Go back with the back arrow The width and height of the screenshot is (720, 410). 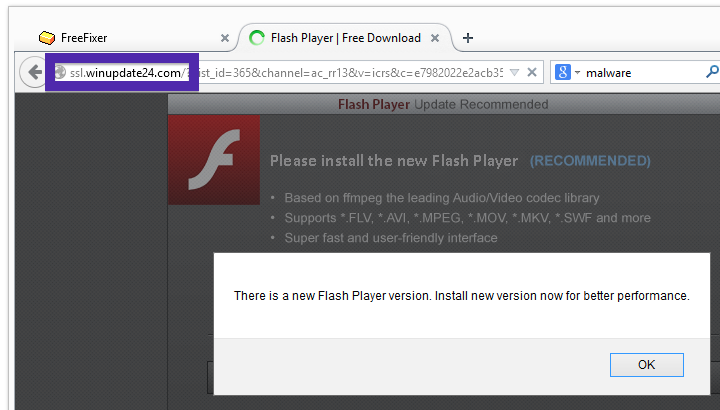pos(34,72)
